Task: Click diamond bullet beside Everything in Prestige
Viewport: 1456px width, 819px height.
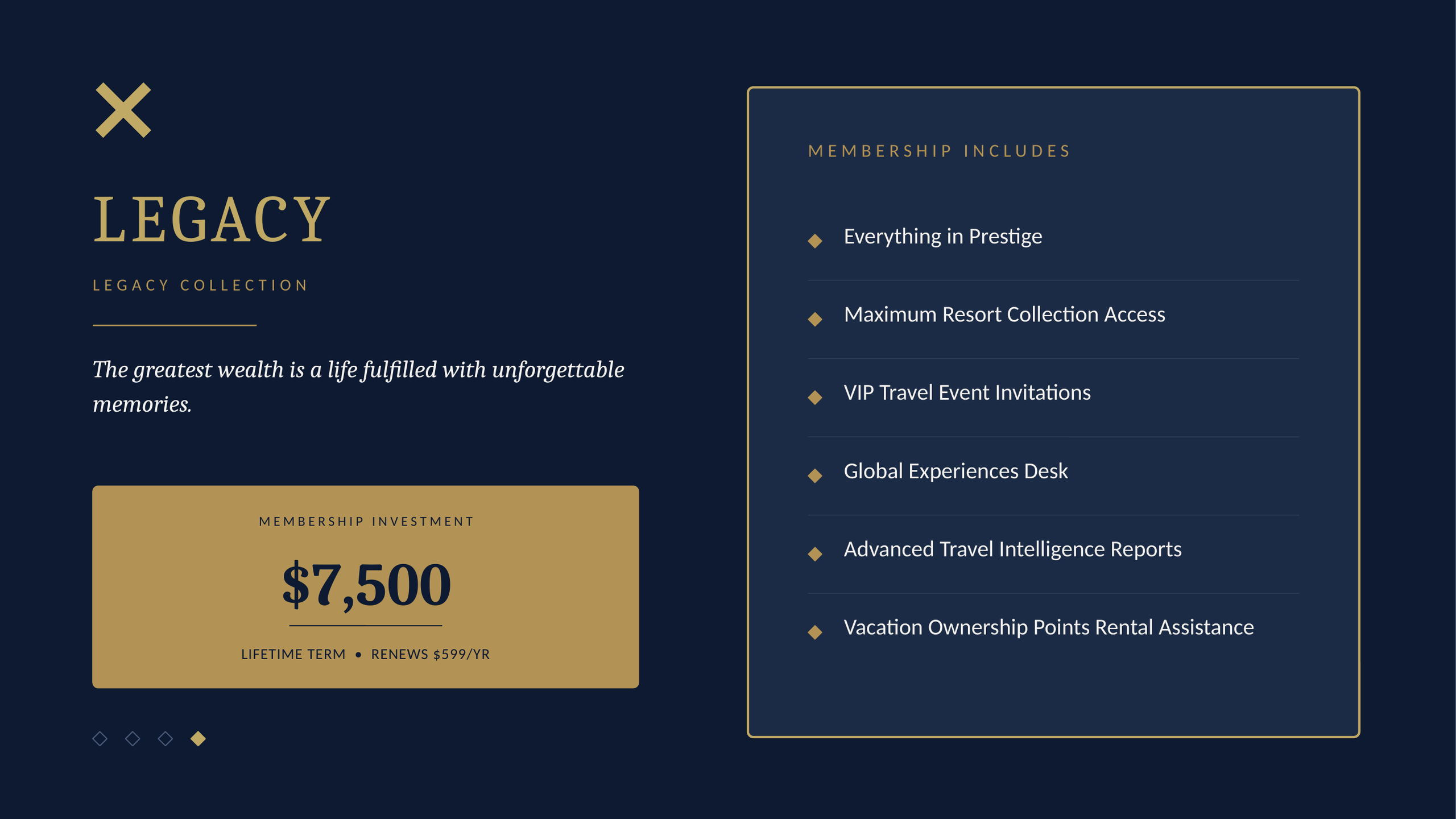Action: (815, 241)
